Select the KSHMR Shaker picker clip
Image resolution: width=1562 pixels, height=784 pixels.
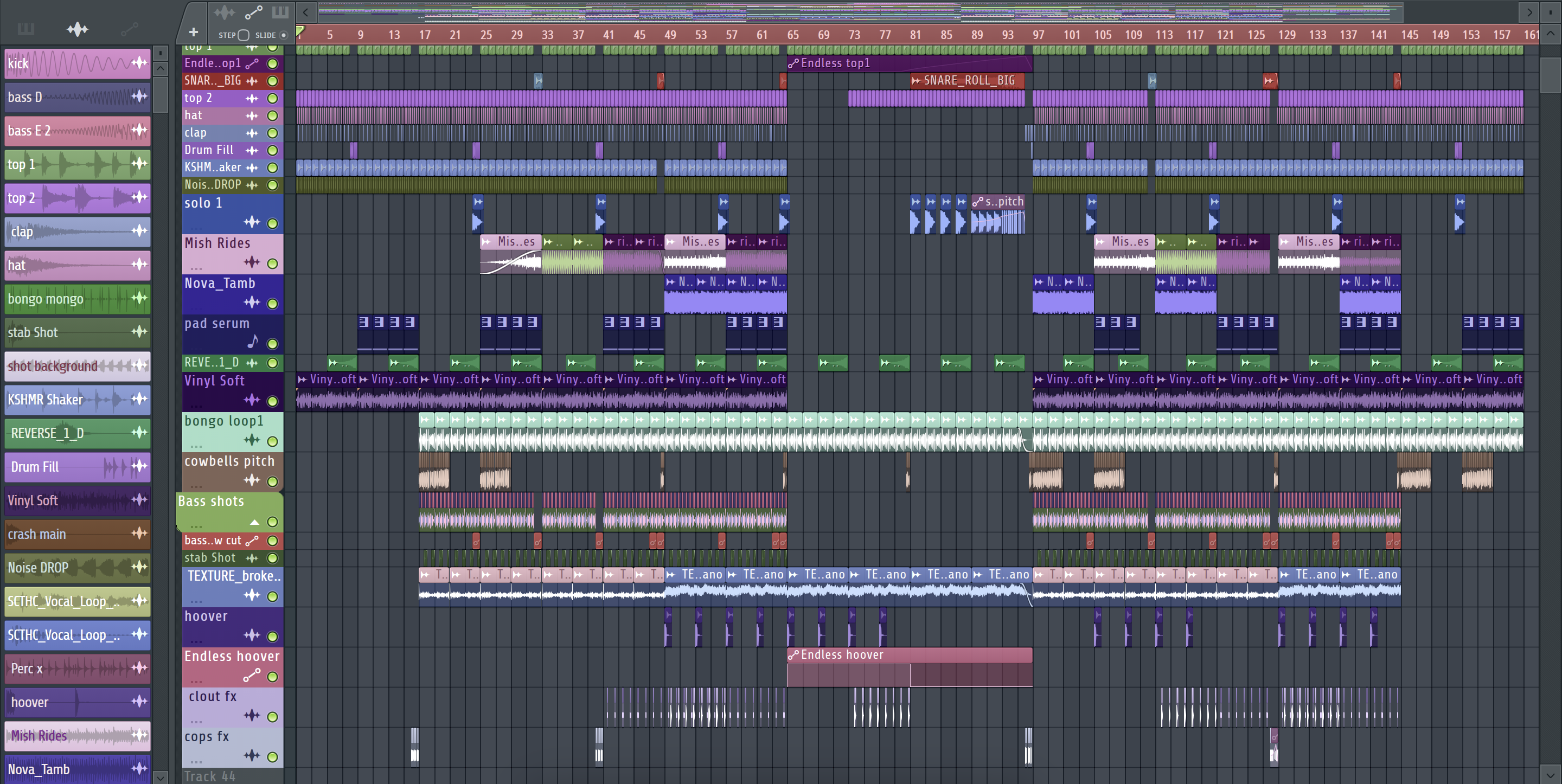tap(77, 400)
